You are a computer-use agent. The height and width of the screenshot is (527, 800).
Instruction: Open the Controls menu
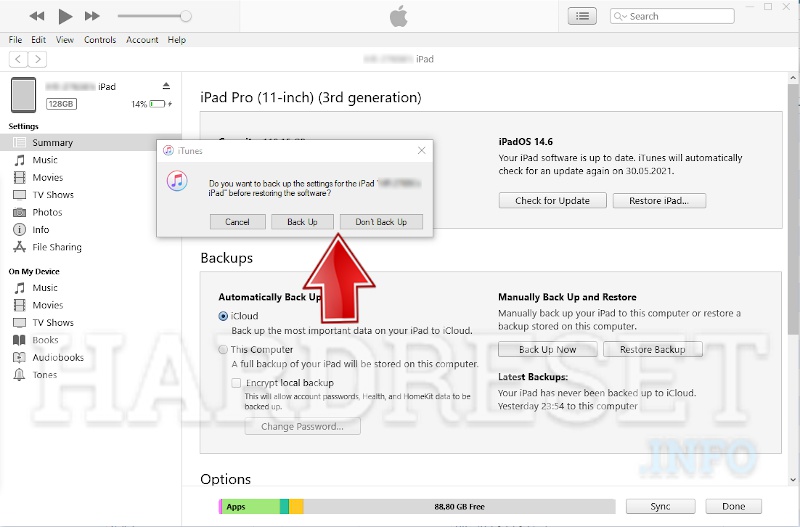(100, 40)
